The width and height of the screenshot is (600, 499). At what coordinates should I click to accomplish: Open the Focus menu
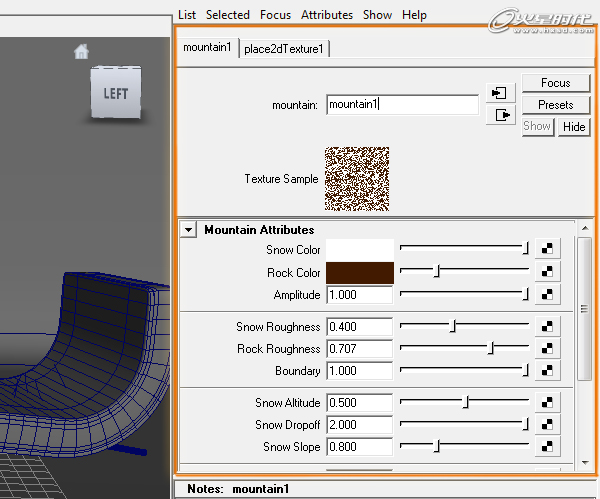[x=275, y=15]
